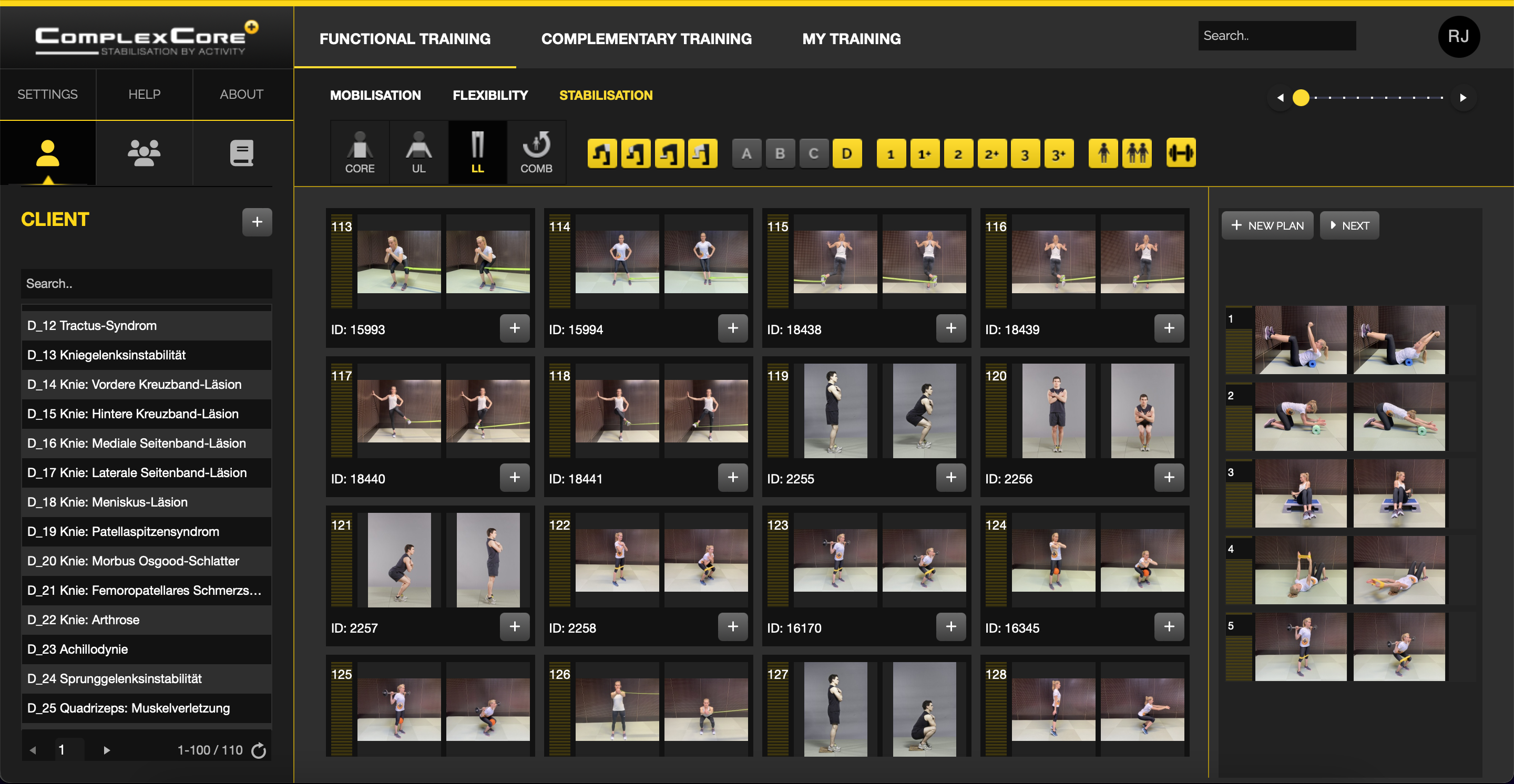Disable level D filter

click(847, 154)
